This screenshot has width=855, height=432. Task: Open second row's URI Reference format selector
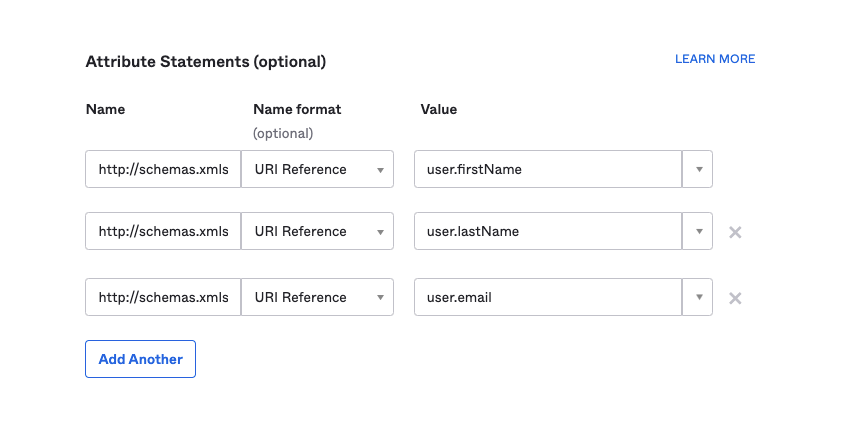317,231
